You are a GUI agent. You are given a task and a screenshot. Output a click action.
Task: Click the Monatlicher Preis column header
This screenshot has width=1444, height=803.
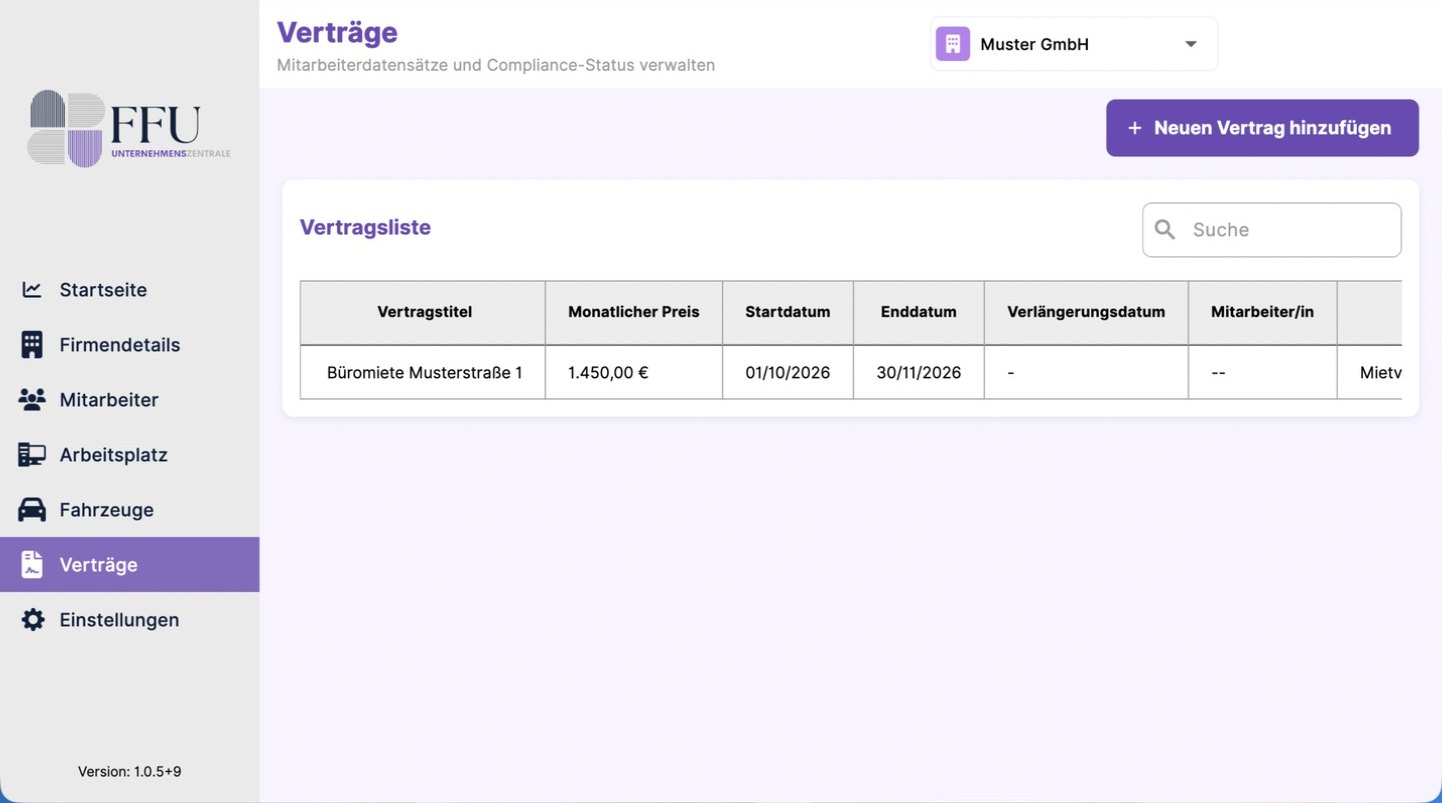[634, 312]
